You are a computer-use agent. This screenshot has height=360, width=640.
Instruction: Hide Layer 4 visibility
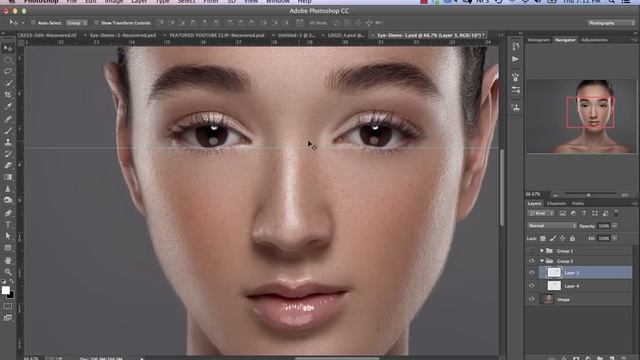(531, 286)
